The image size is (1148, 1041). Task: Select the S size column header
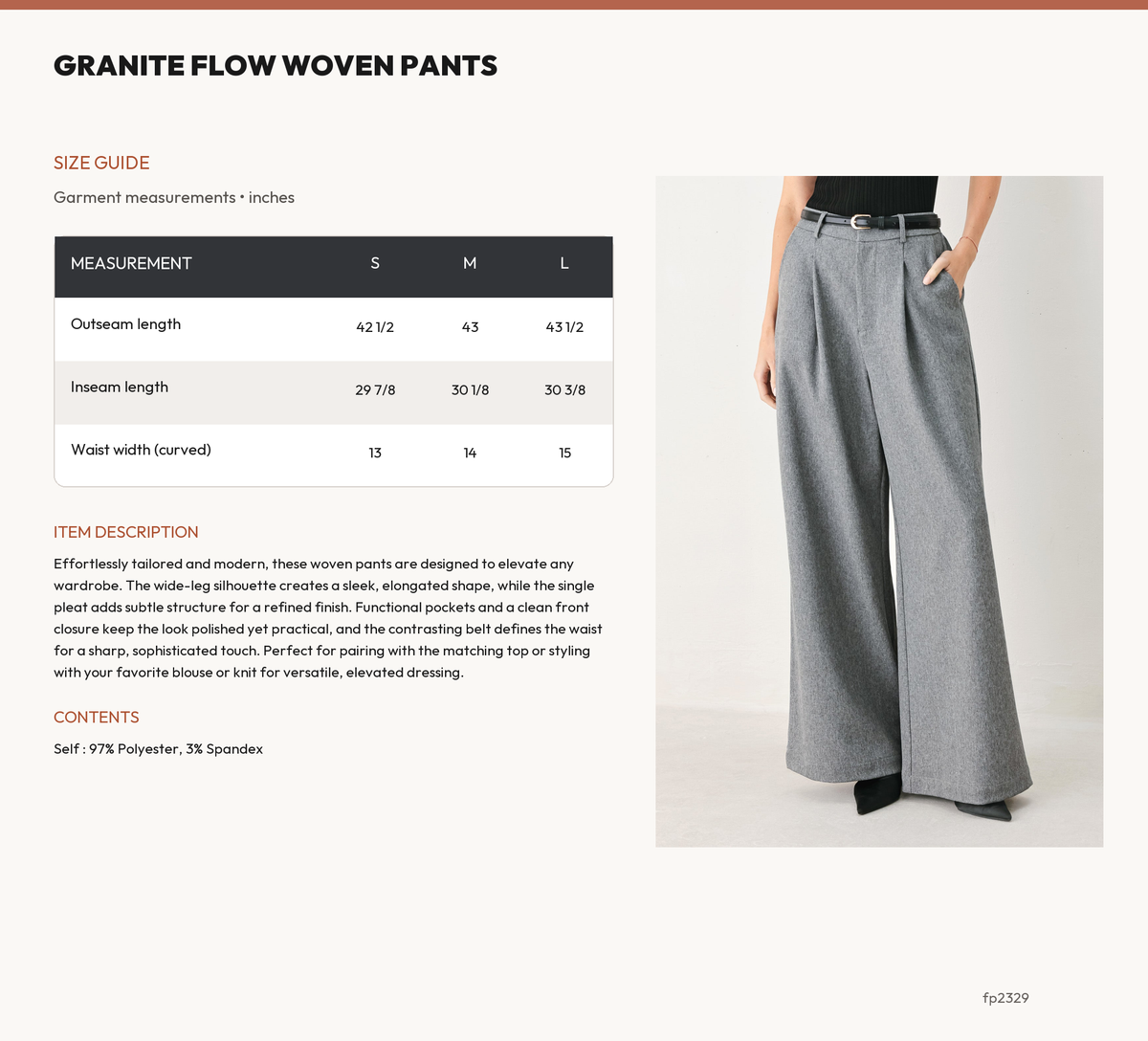coord(375,263)
